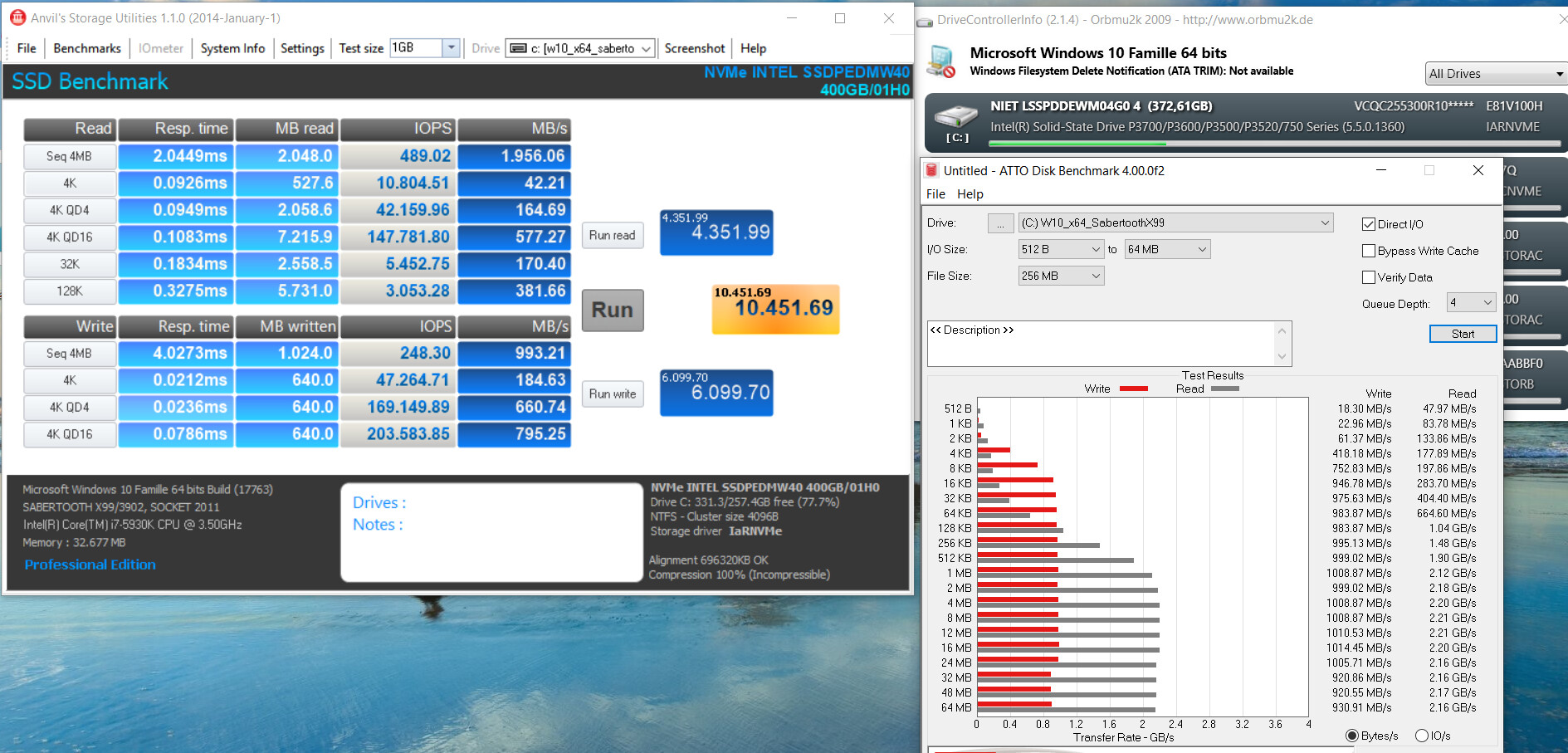The image size is (1568, 753).
Task: Open the Benchmarks menu
Action: (87, 48)
